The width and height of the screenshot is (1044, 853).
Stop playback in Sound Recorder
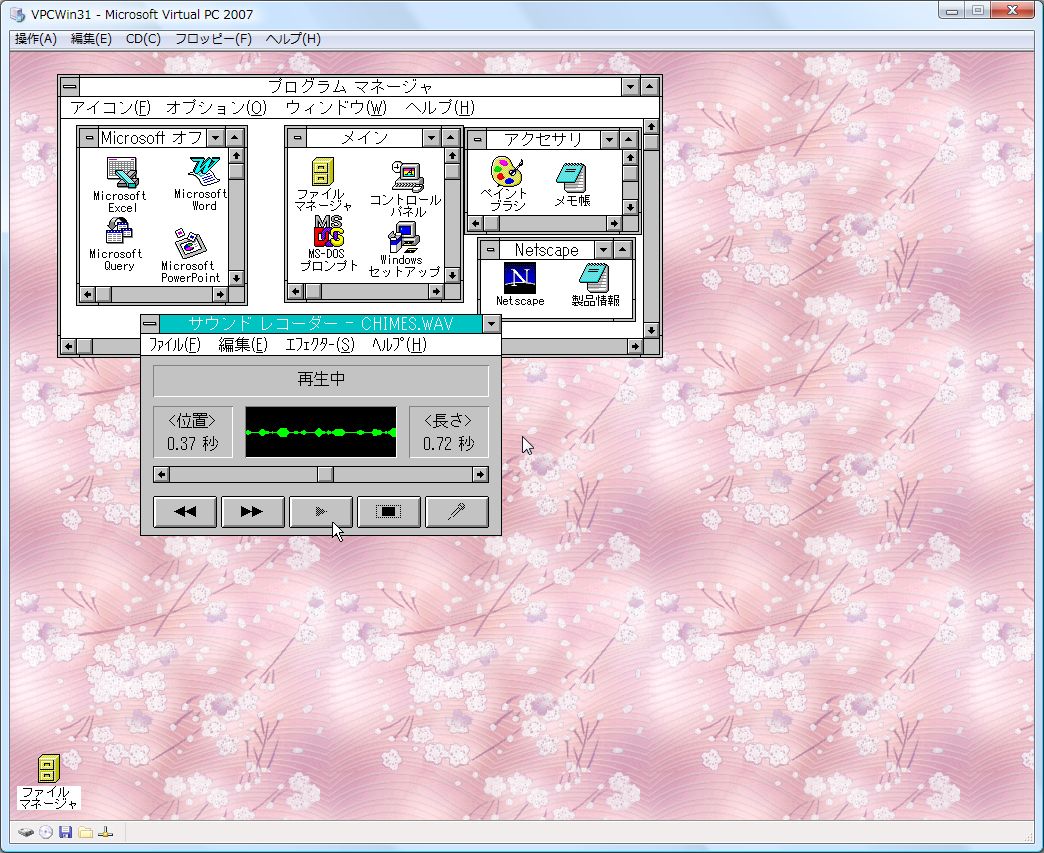388,512
